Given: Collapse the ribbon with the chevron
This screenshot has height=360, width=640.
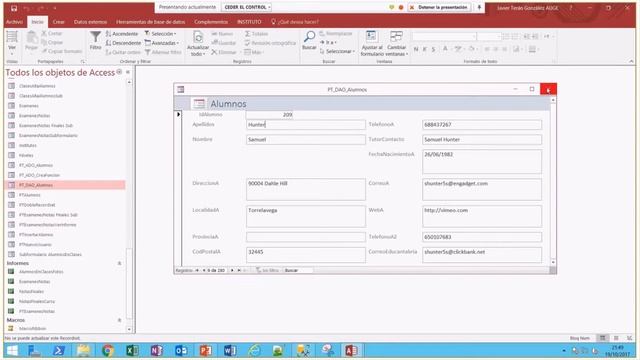Looking at the screenshot, I should pos(631,61).
